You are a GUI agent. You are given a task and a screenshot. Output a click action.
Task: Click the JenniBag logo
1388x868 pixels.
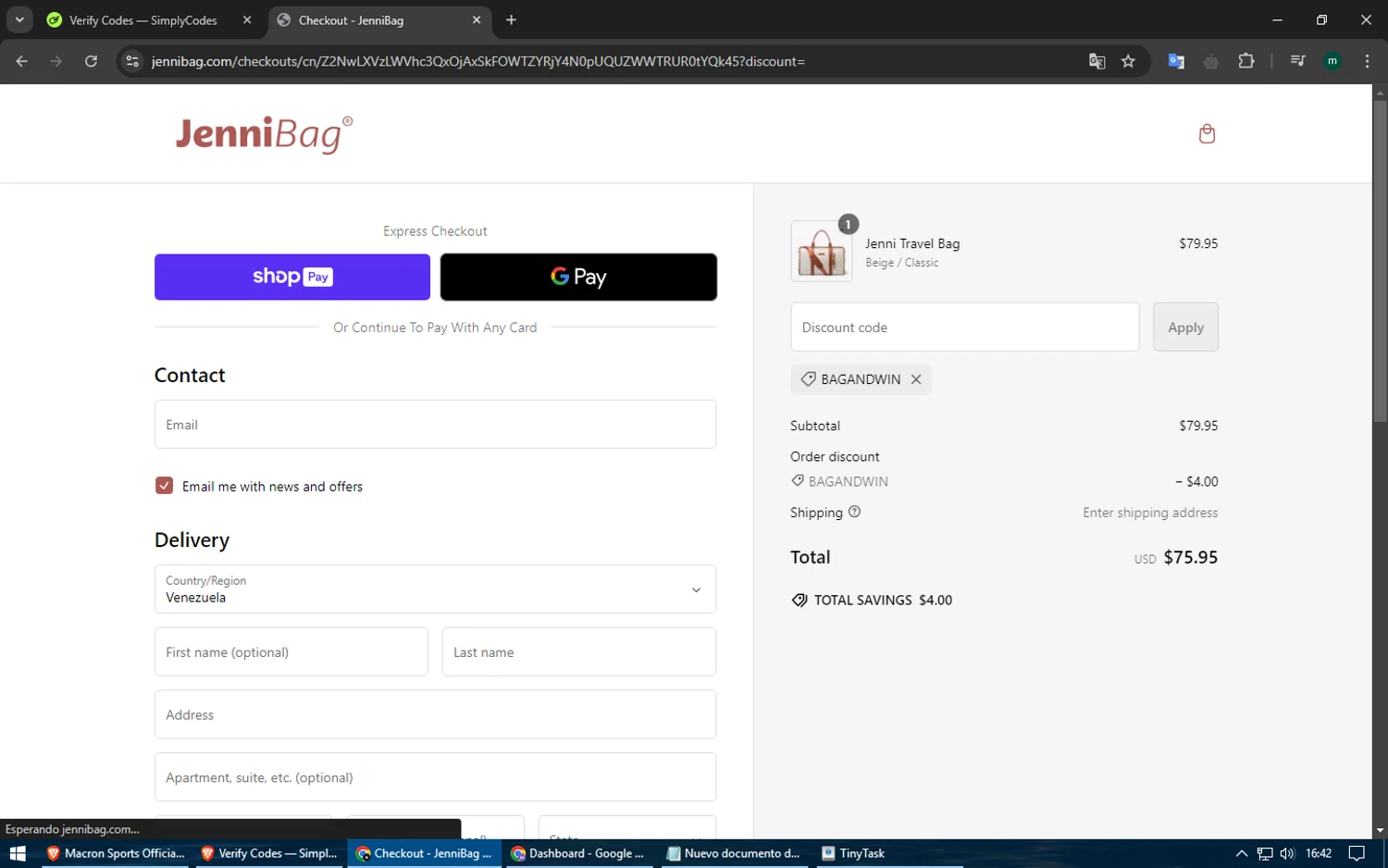pos(265,134)
